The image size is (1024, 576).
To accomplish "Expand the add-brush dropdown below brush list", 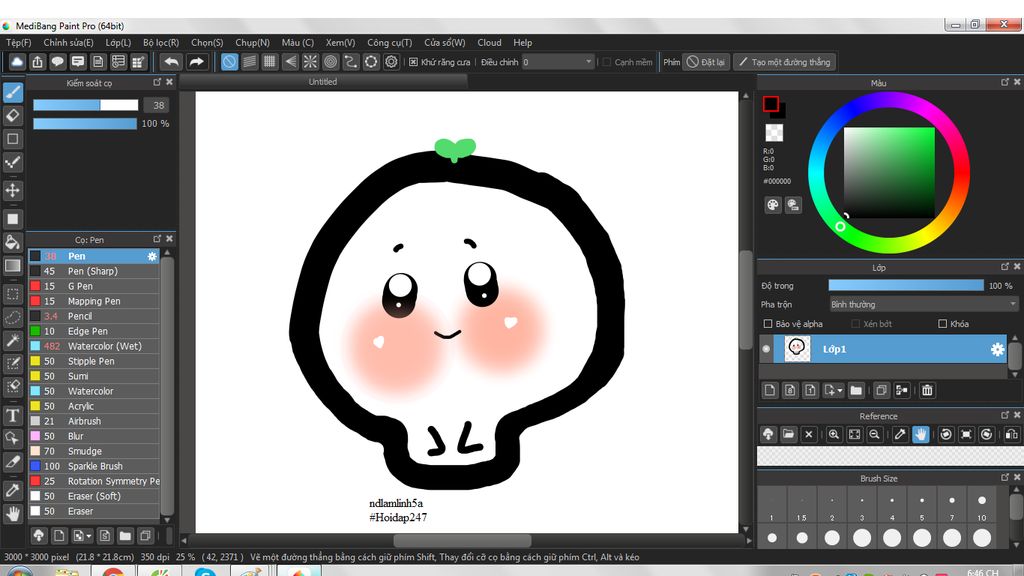I will click(89, 536).
